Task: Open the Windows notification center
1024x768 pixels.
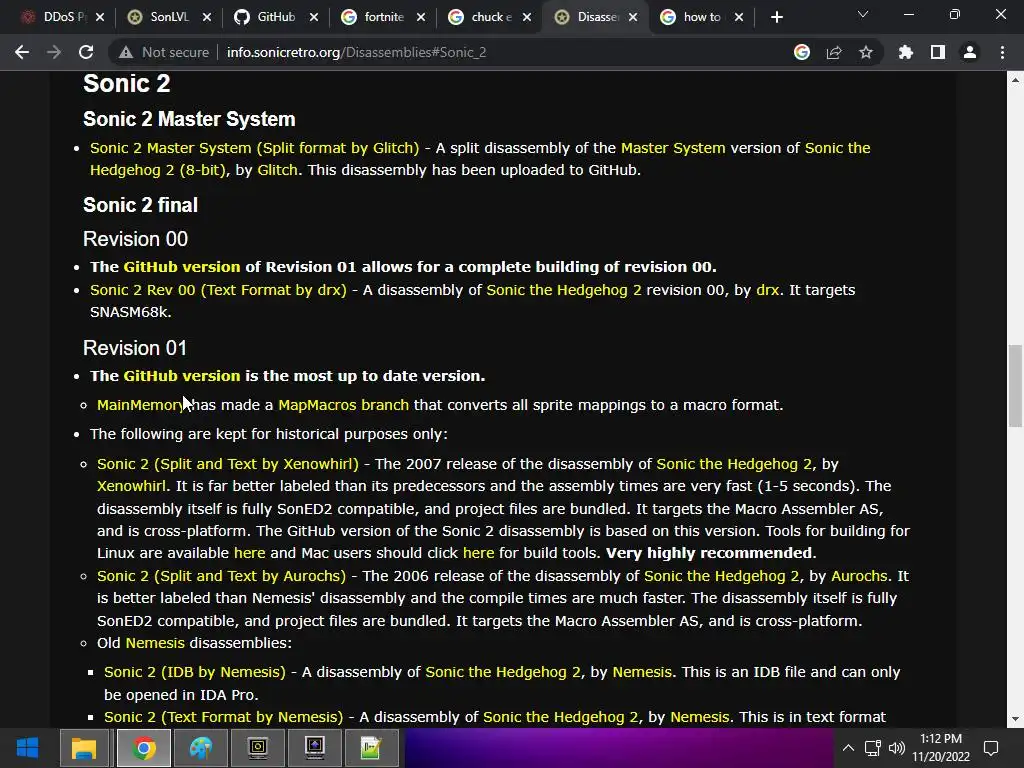Action: coord(991,748)
